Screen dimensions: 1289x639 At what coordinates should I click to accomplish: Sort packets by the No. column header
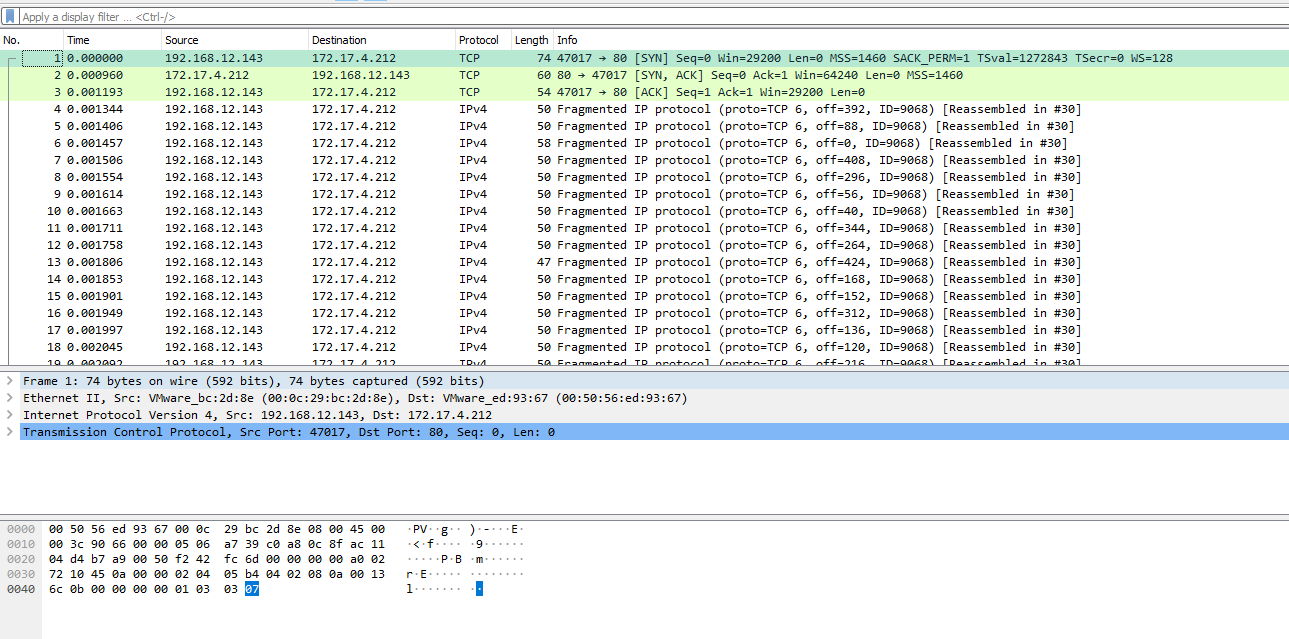click(32, 40)
